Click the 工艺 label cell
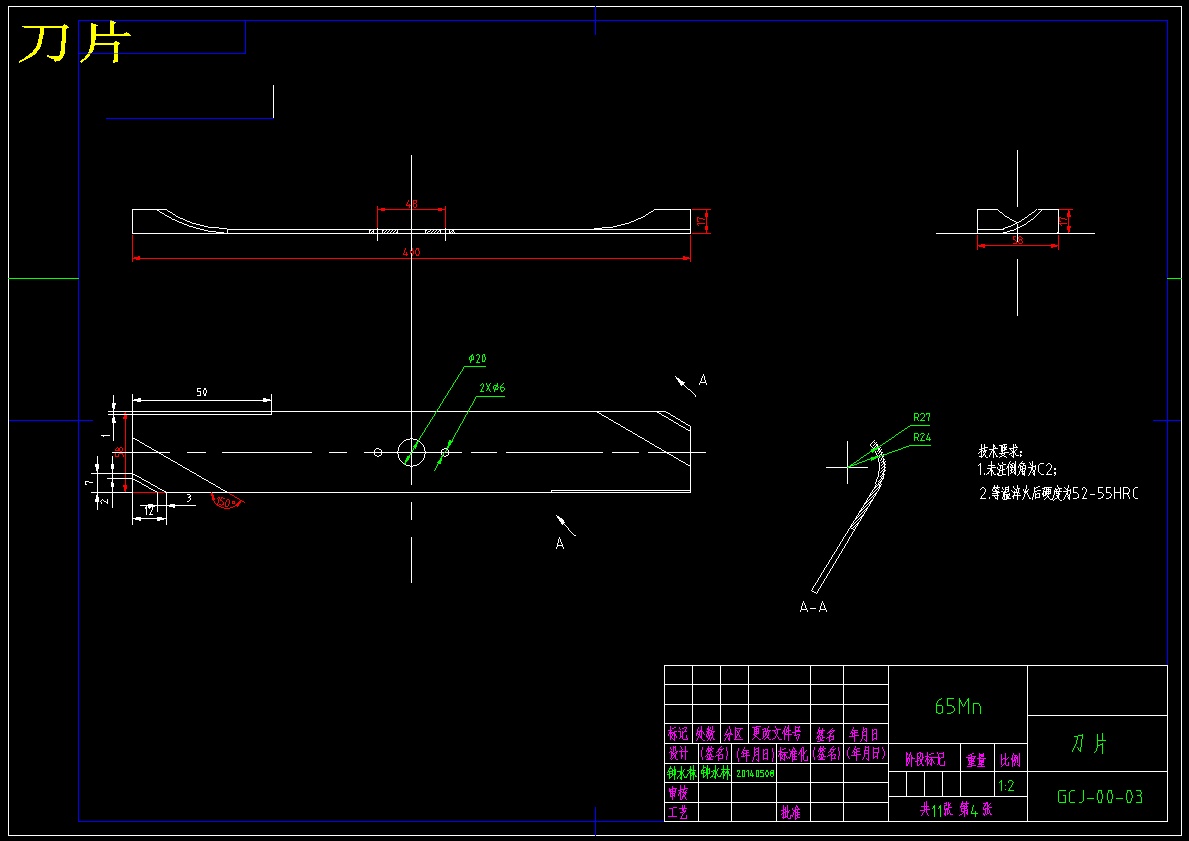This screenshot has height=841, width=1189. pos(678,812)
